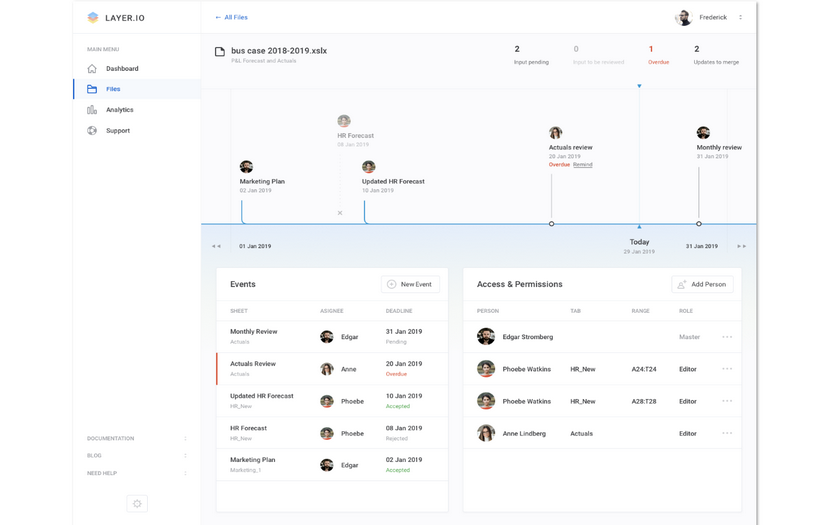Click the A28:T28 range cell
825x525 pixels.
(644, 401)
